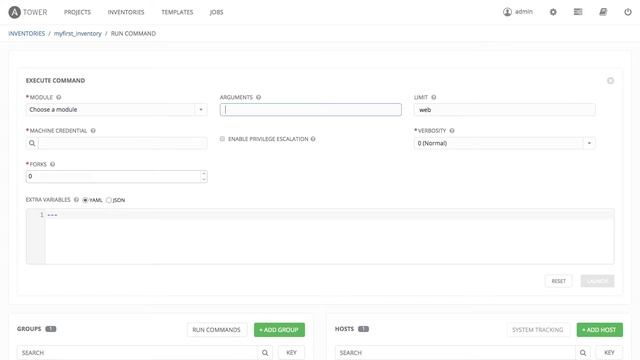Focus the Hosts search field
640x360 pixels.
(455, 353)
